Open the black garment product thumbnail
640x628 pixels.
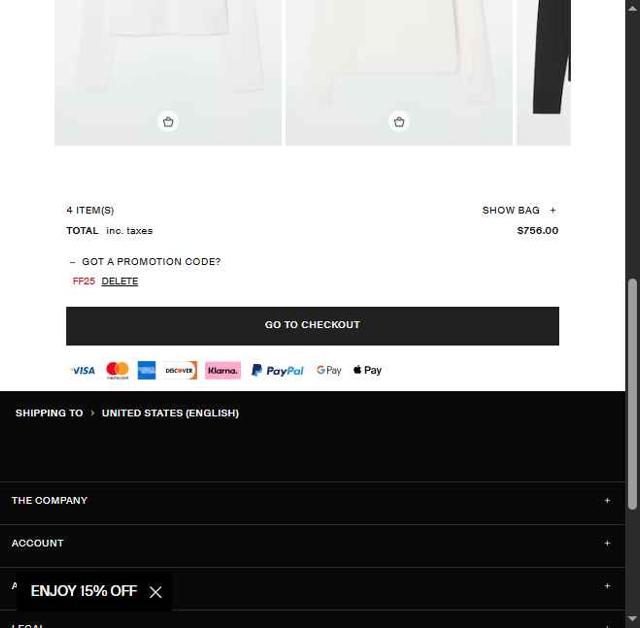click(x=544, y=73)
